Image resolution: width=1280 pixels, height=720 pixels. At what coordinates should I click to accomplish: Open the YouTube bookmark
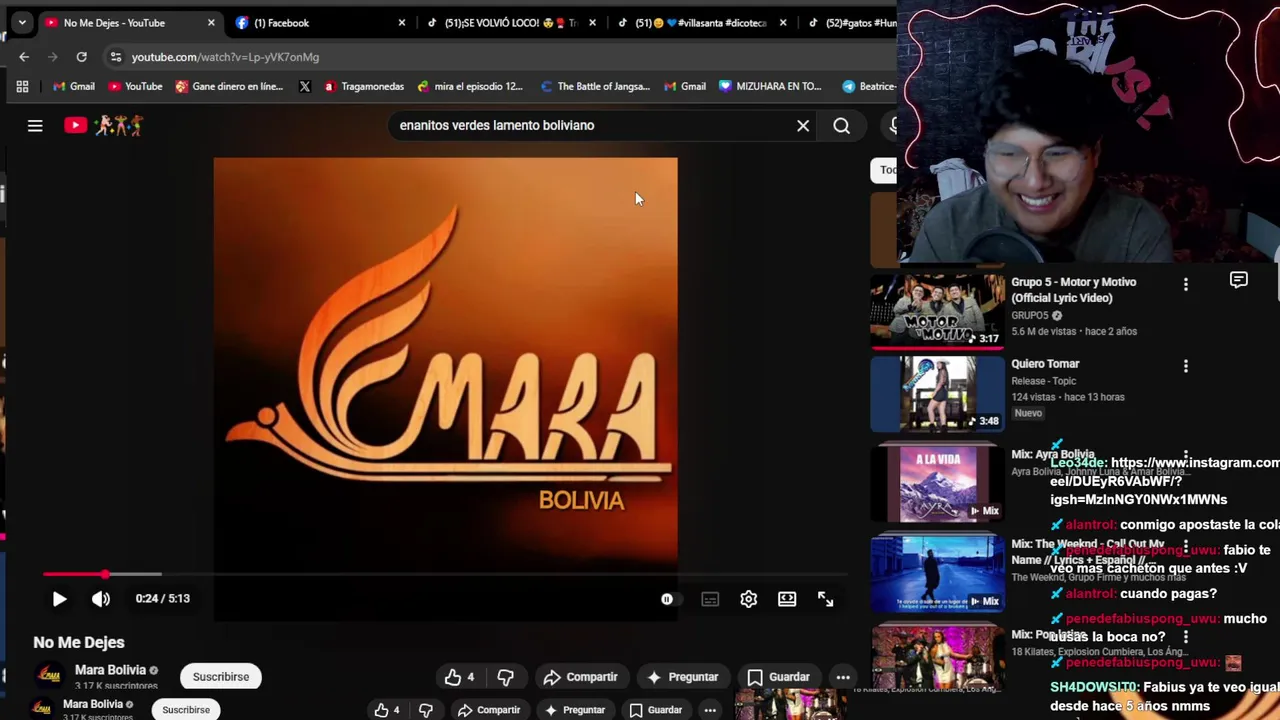pos(135,87)
